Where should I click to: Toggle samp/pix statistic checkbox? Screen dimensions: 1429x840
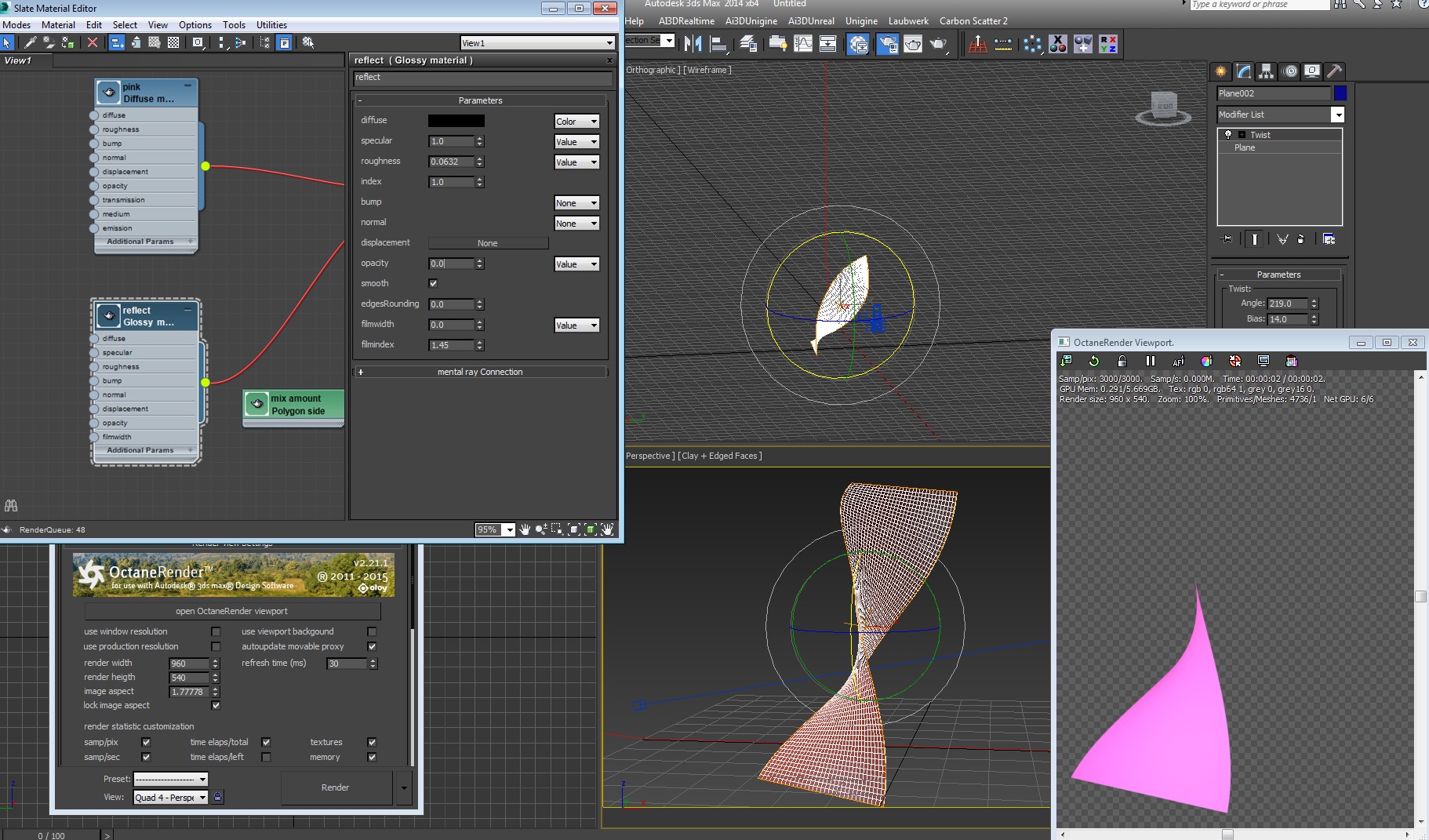point(146,742)
